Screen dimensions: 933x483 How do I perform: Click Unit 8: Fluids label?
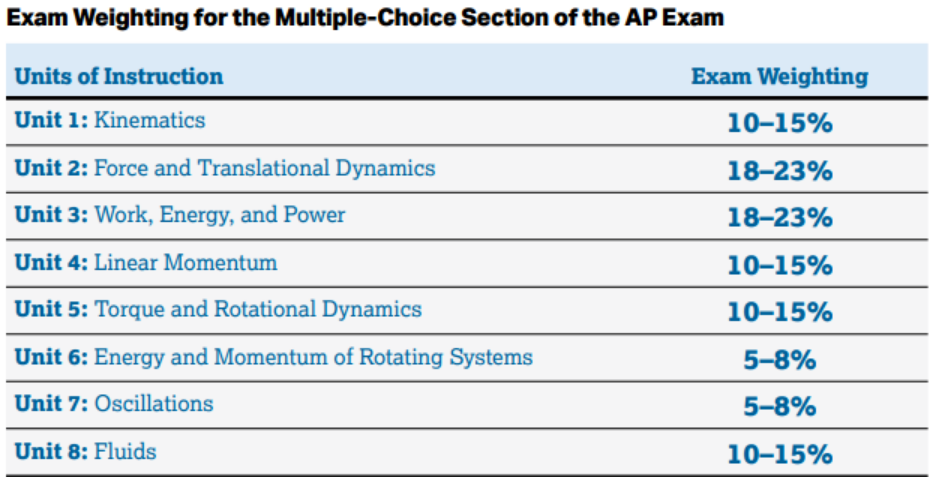tap(85, 451)
